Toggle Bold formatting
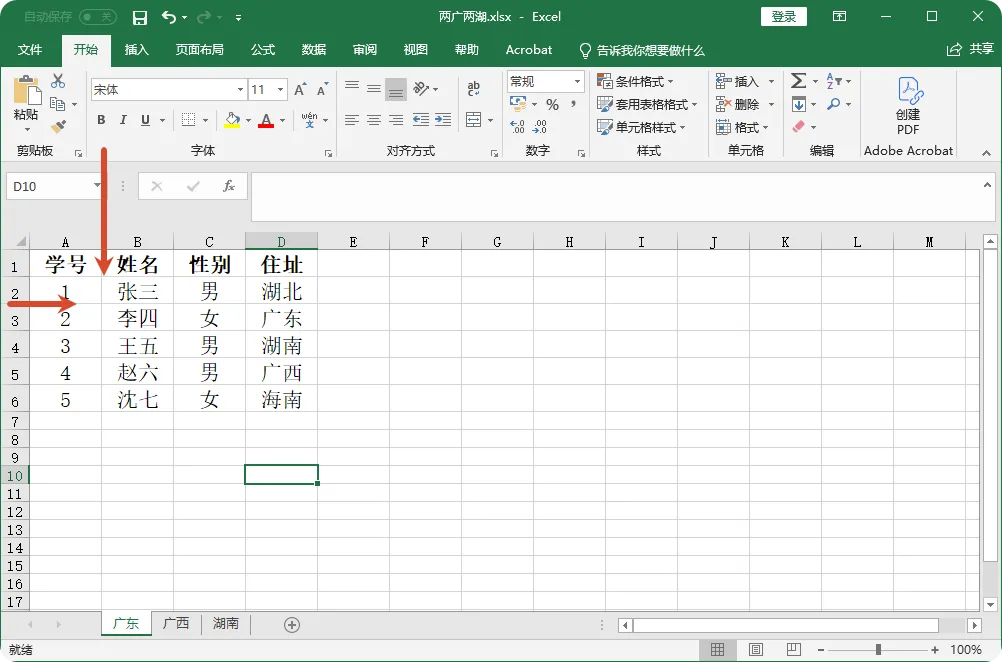Image resolution: width=1002 pixels, height=662 pixels. click(101, 119)
